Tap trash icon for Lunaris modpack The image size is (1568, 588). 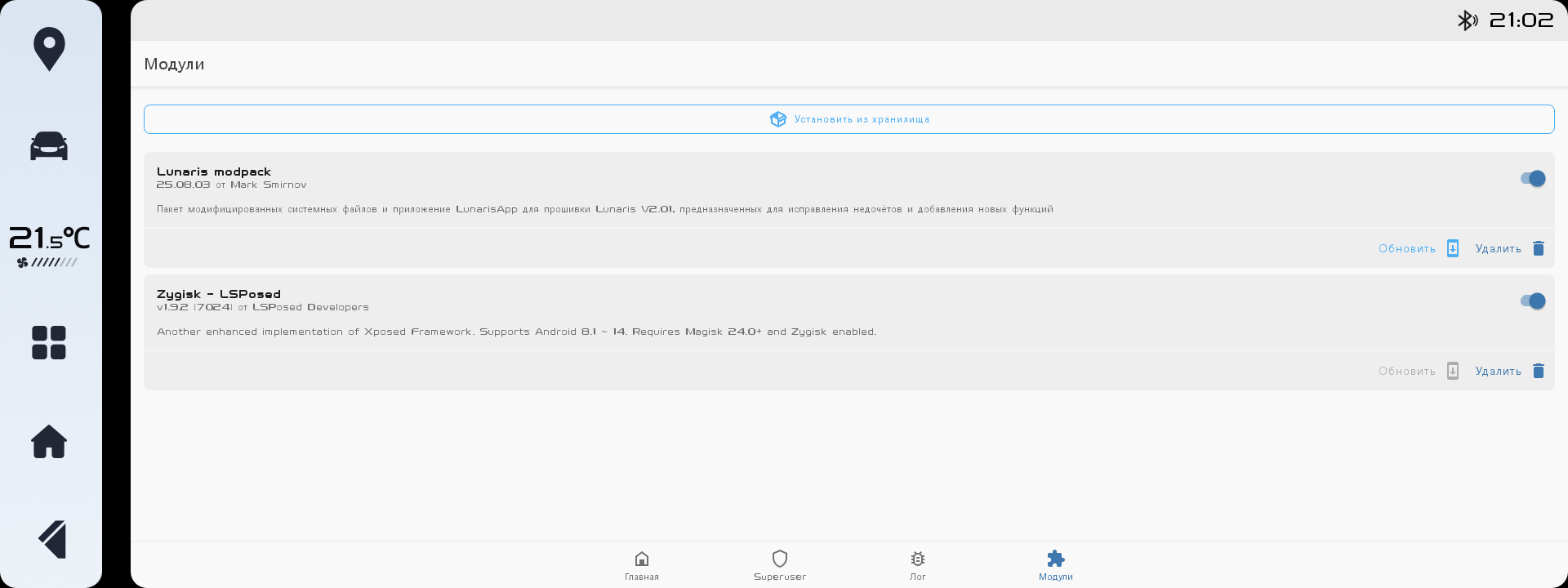pos(1539,248)
